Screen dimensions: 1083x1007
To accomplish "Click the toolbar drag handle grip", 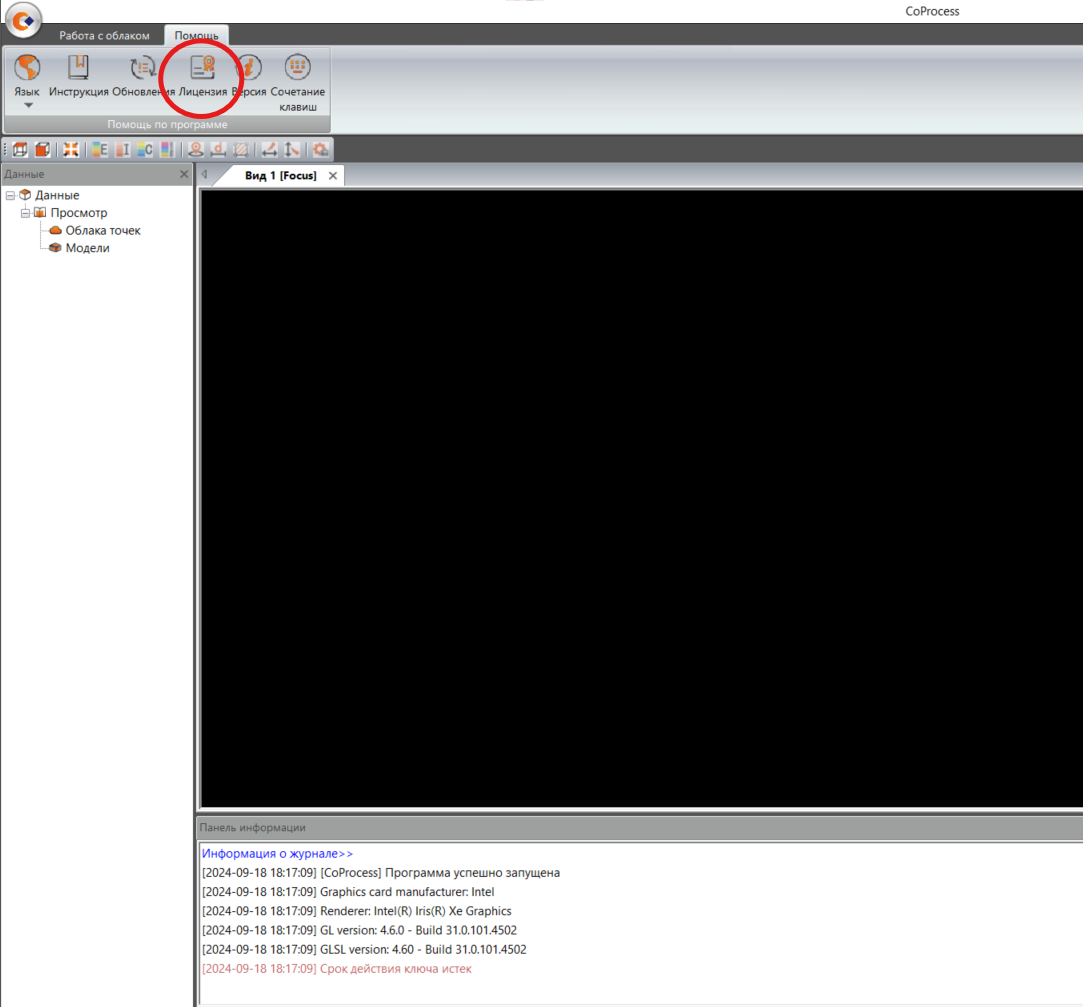I will (x=6, y=149).
